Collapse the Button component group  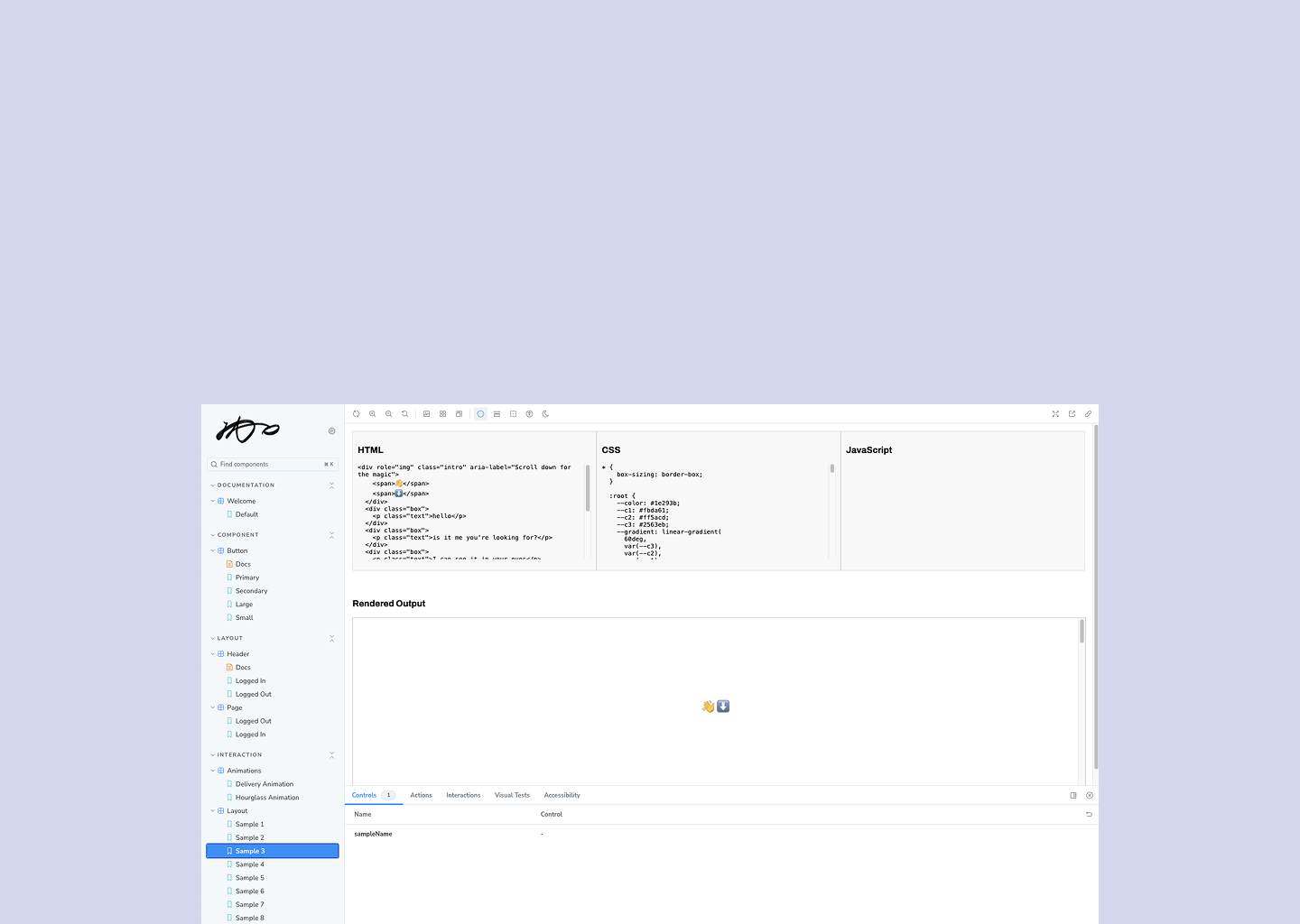[x=213, y=550]
